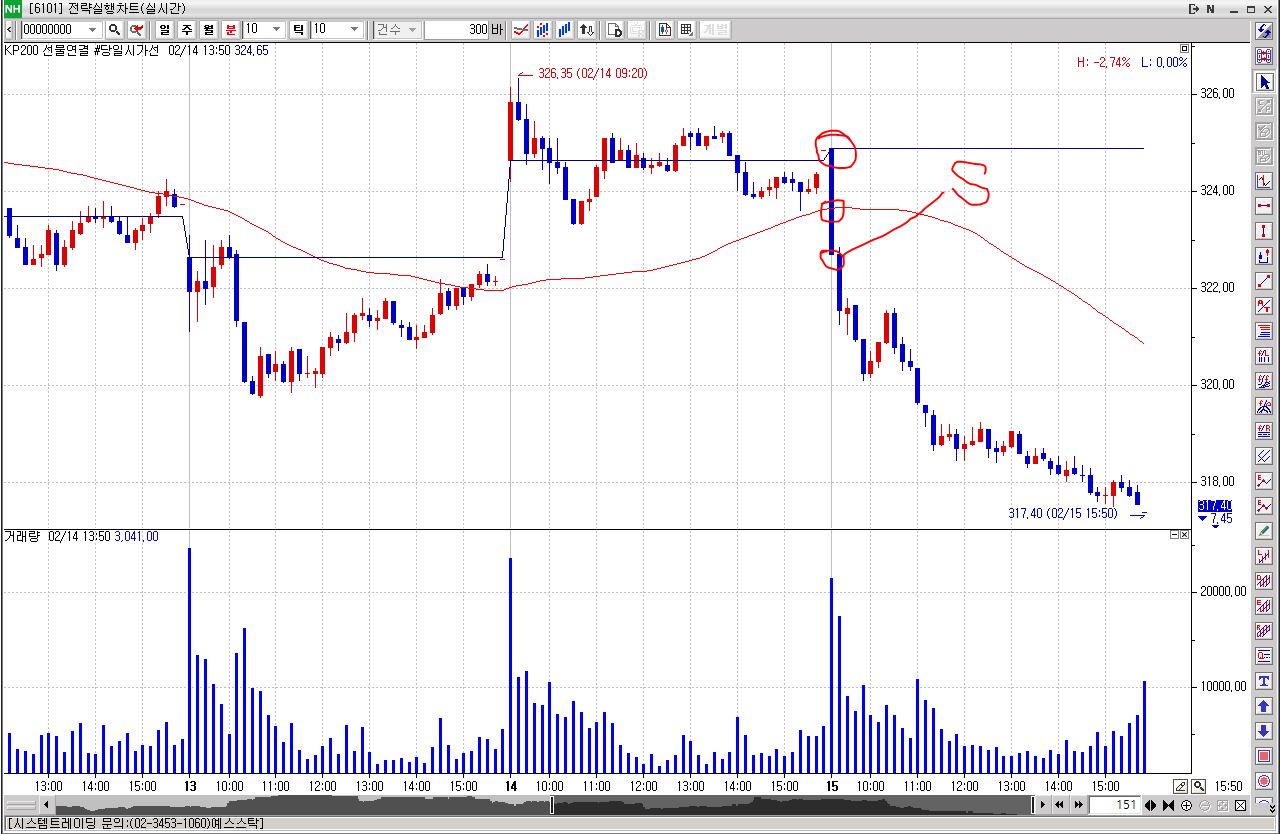Open the symbol code 00000000 dropdown

(x=93, y=30)
